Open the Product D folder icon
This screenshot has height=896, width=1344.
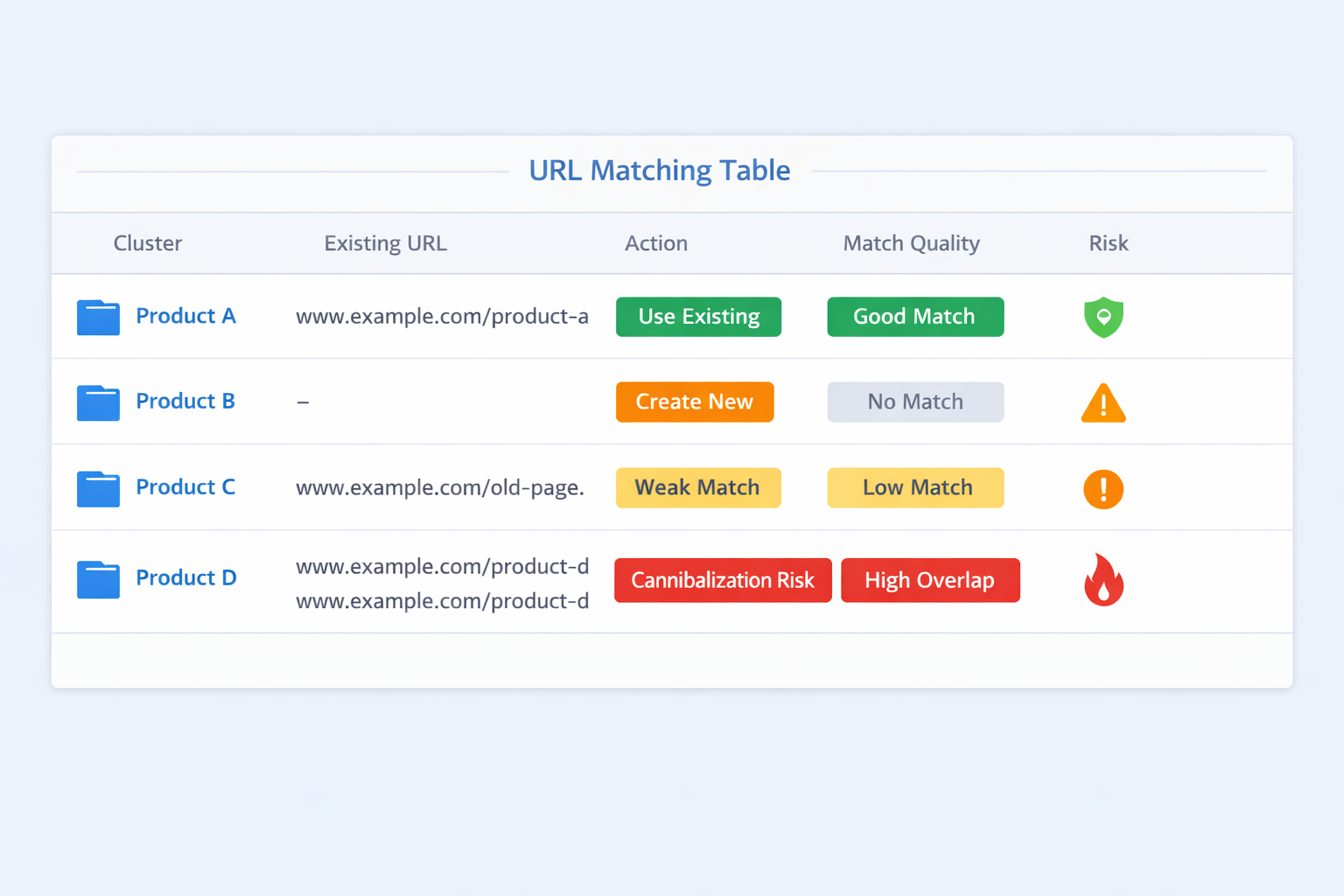(98, 579)
